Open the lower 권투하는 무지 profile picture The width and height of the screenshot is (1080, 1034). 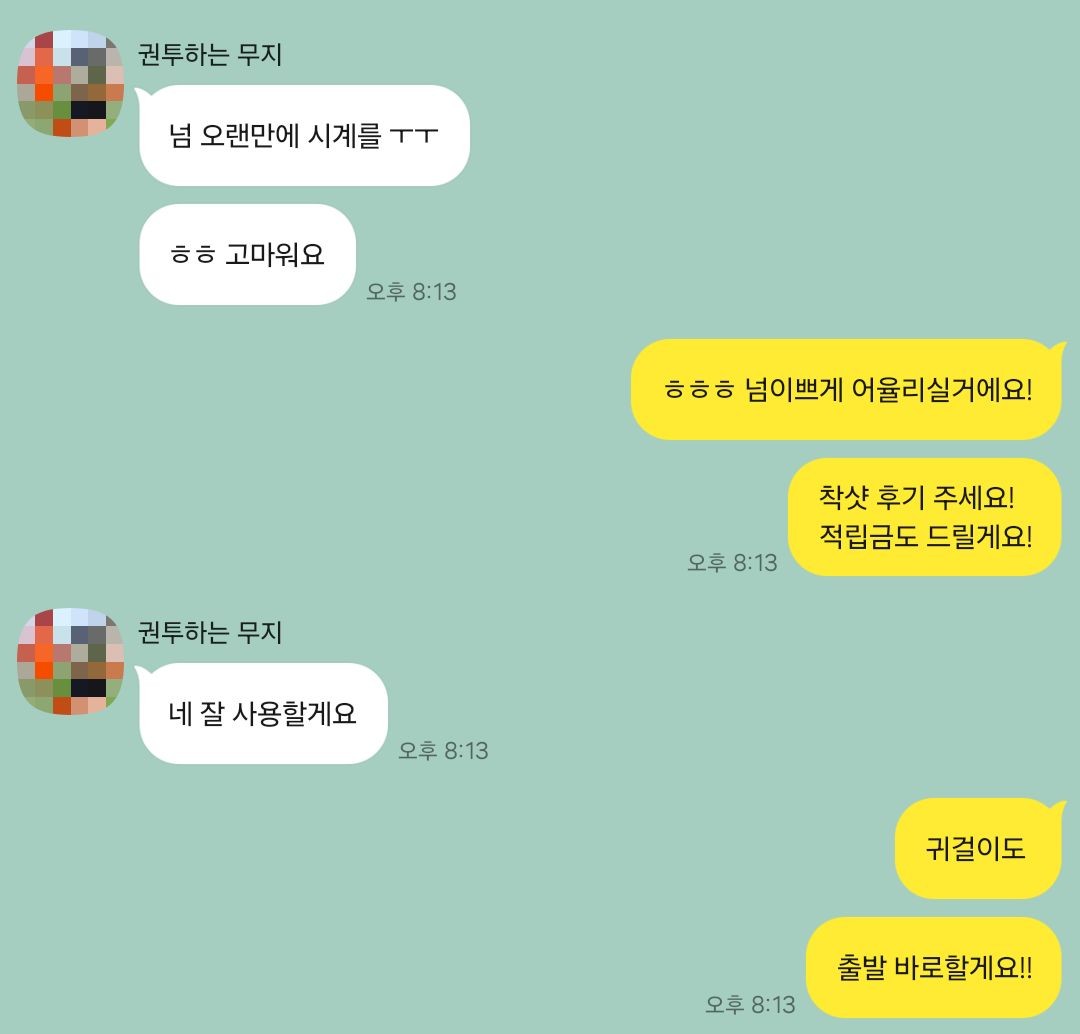pos(70,661)
